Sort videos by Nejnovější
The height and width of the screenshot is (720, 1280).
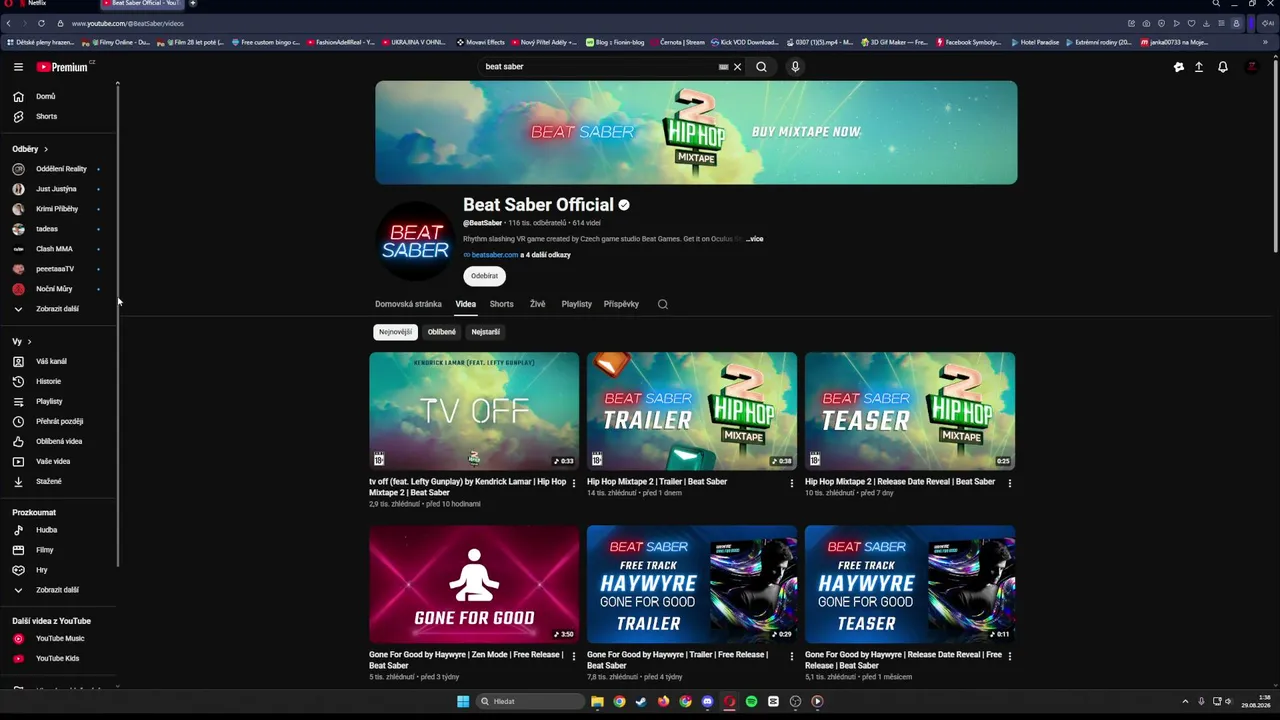pyautogui.click(x=395, y=332)
